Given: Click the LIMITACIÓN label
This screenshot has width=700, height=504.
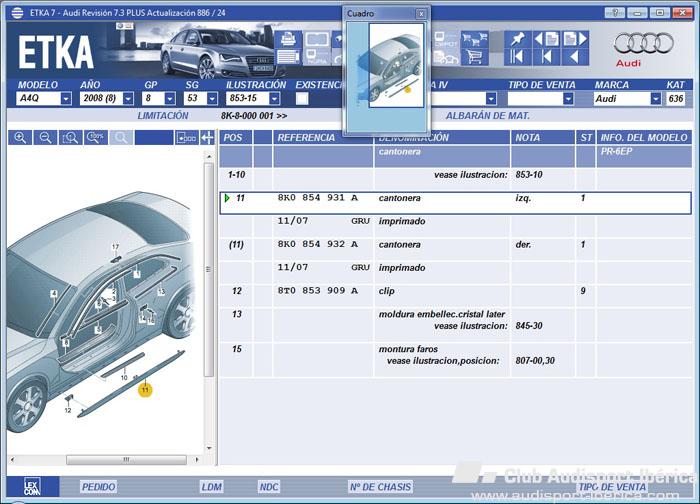Looking at the screenshot, I should coord(163,116).
